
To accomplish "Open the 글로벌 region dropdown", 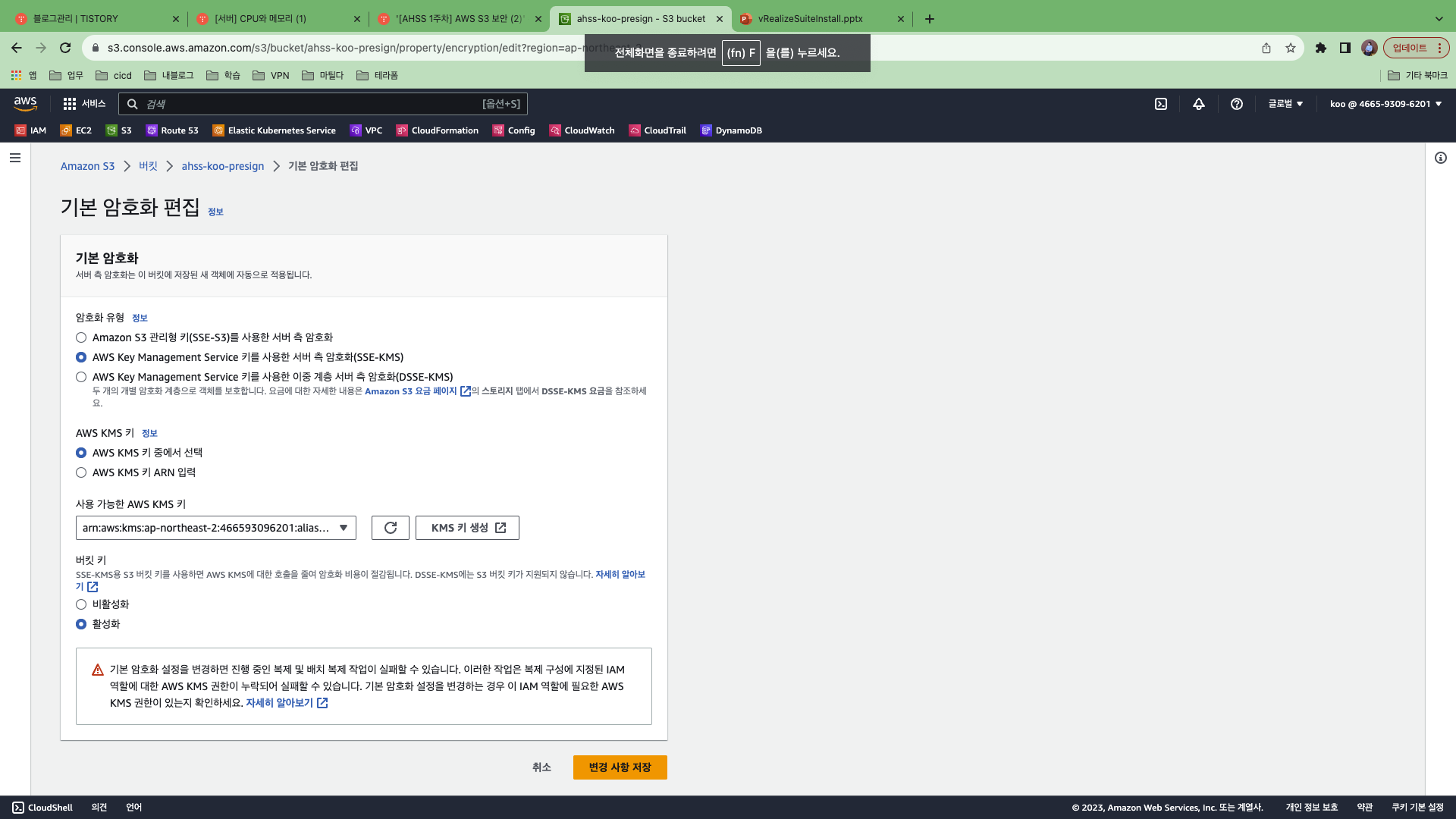I will click(x=1286, y=104).
